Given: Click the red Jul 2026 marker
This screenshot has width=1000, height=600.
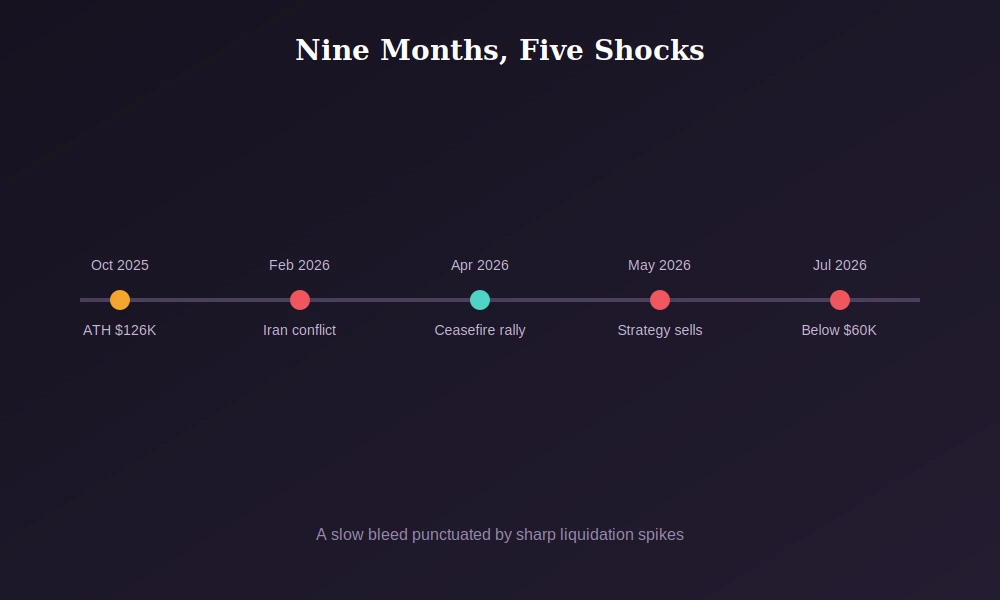Looking at the screenshot, I should (840, 300).
